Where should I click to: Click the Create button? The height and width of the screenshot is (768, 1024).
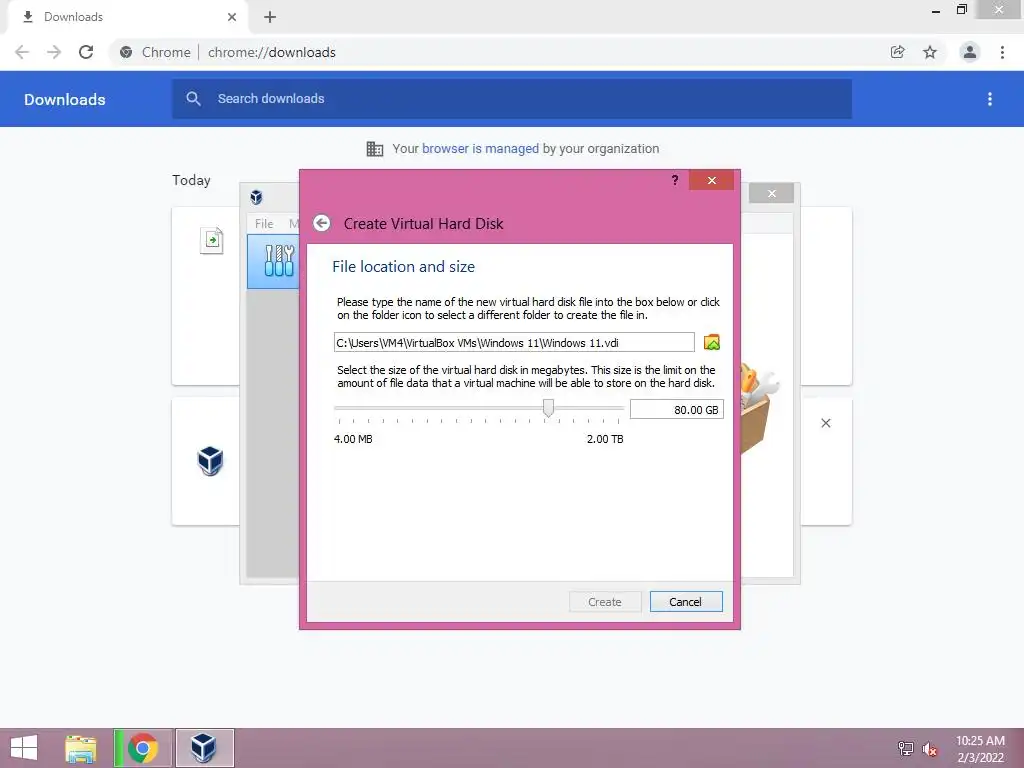(605, 601)
